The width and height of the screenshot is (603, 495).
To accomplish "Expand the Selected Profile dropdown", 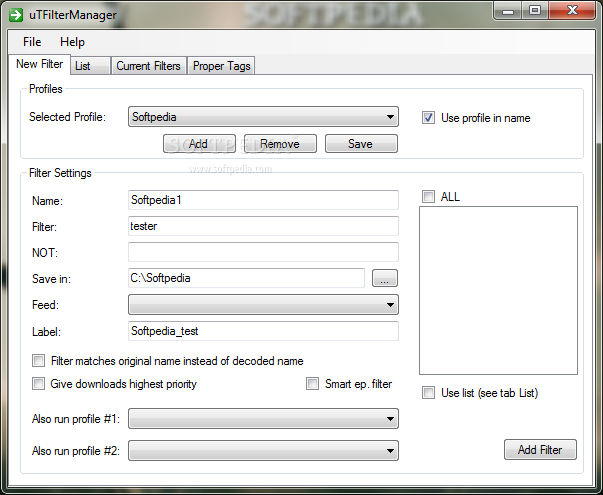I will tap(263, 117).
